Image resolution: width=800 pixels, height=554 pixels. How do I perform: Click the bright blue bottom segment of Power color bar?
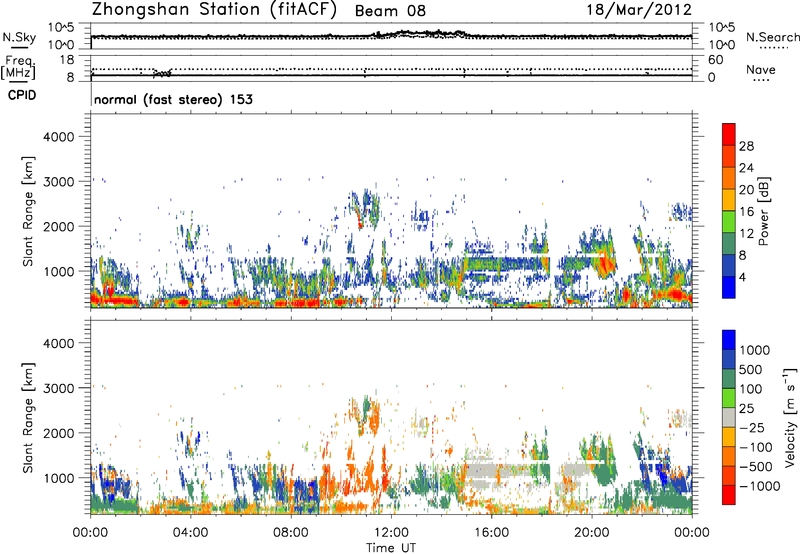[x=729, y=287]
